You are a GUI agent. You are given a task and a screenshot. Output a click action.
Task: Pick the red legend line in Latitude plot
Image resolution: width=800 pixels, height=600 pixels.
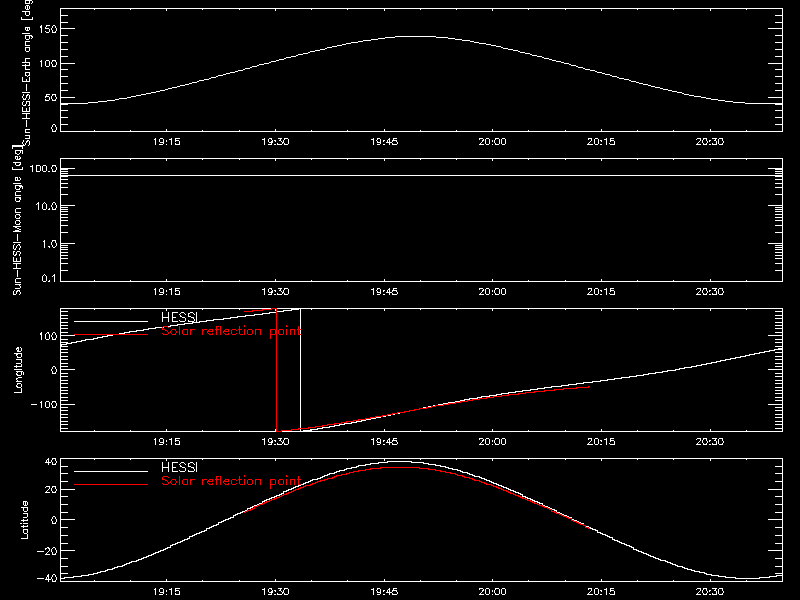[x=111, y=485]
